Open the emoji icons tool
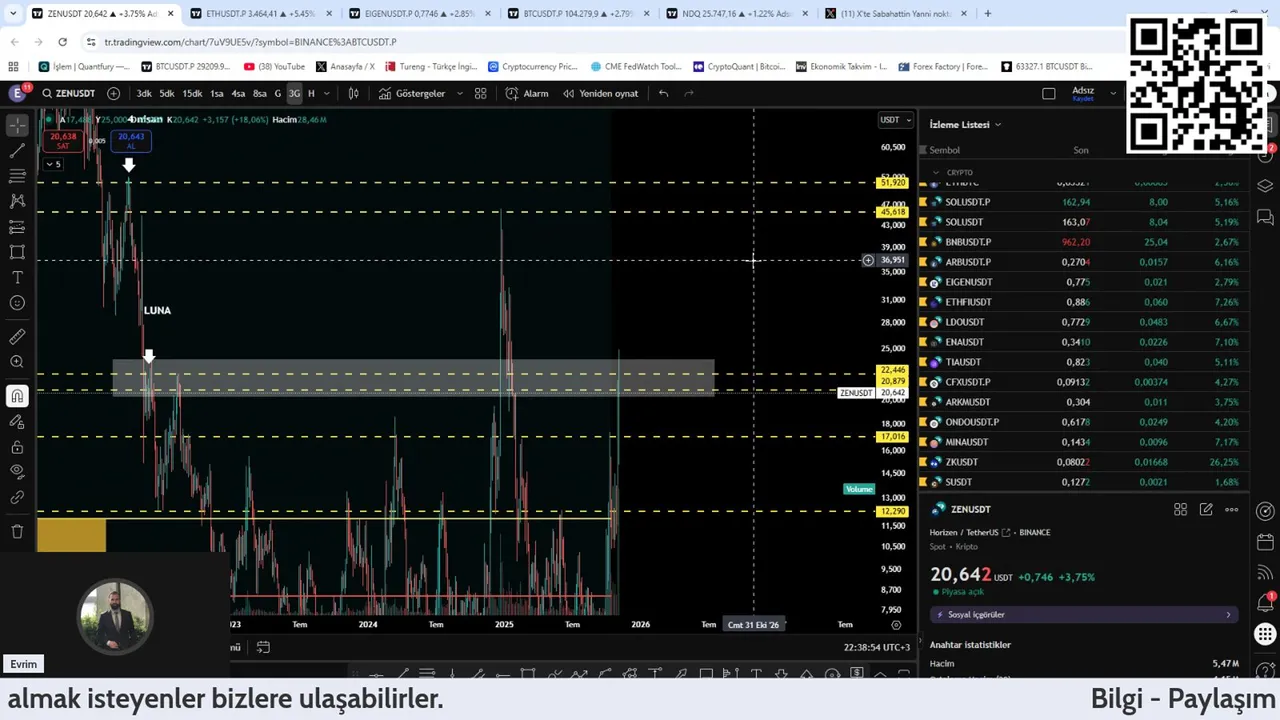The width and height of the screenshot is (1280, 720). pos(17,303)
